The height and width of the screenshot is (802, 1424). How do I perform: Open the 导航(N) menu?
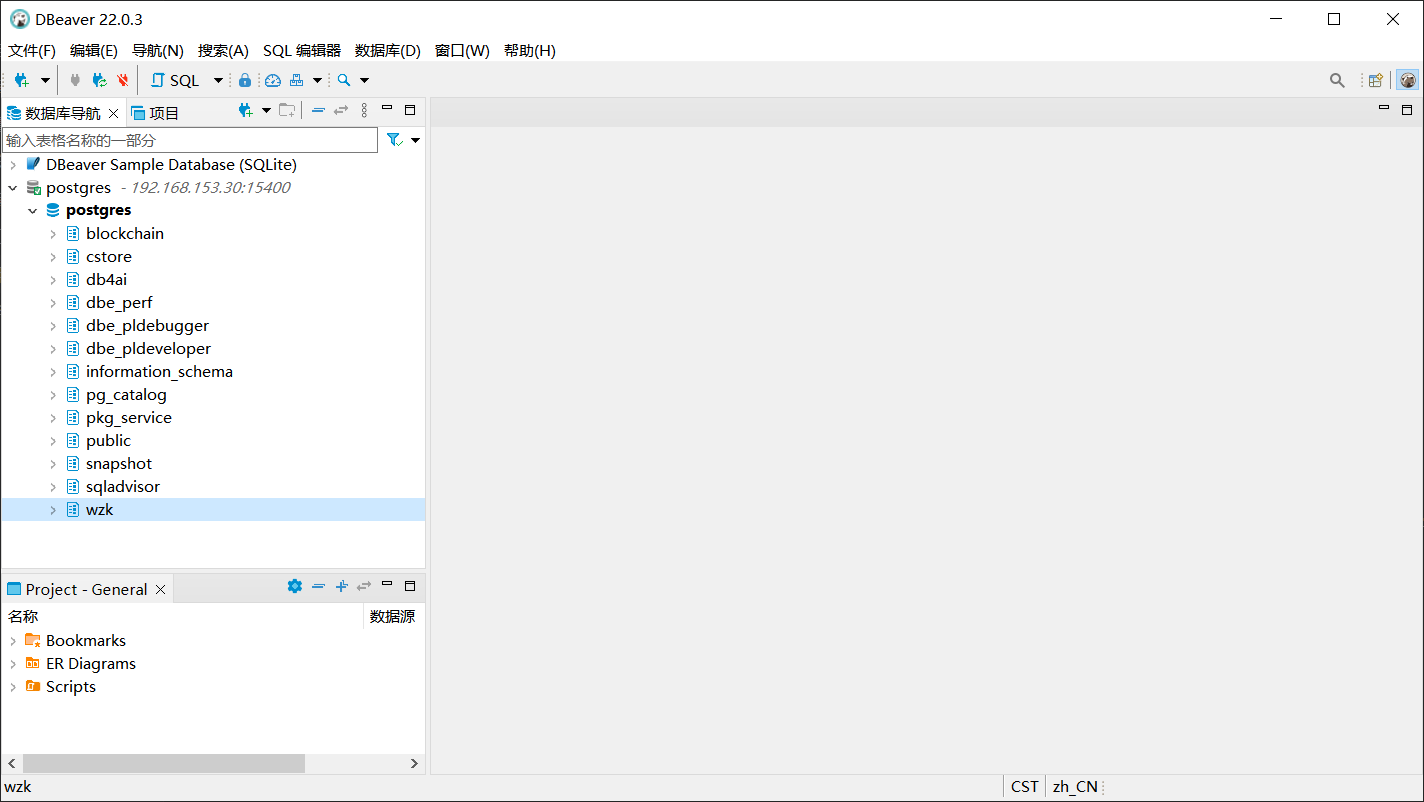(158, 51)
